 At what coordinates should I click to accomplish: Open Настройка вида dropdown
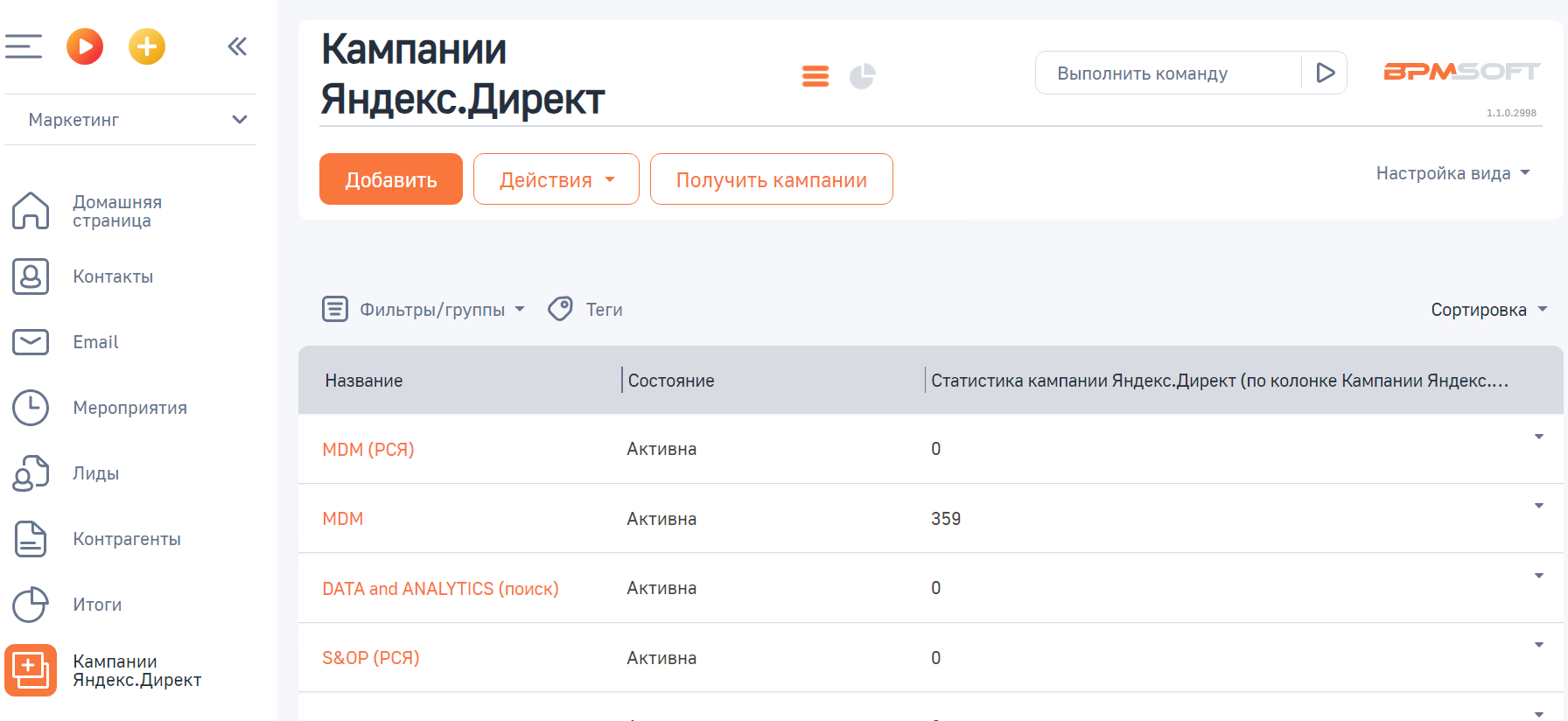[x=1453, y=173]
